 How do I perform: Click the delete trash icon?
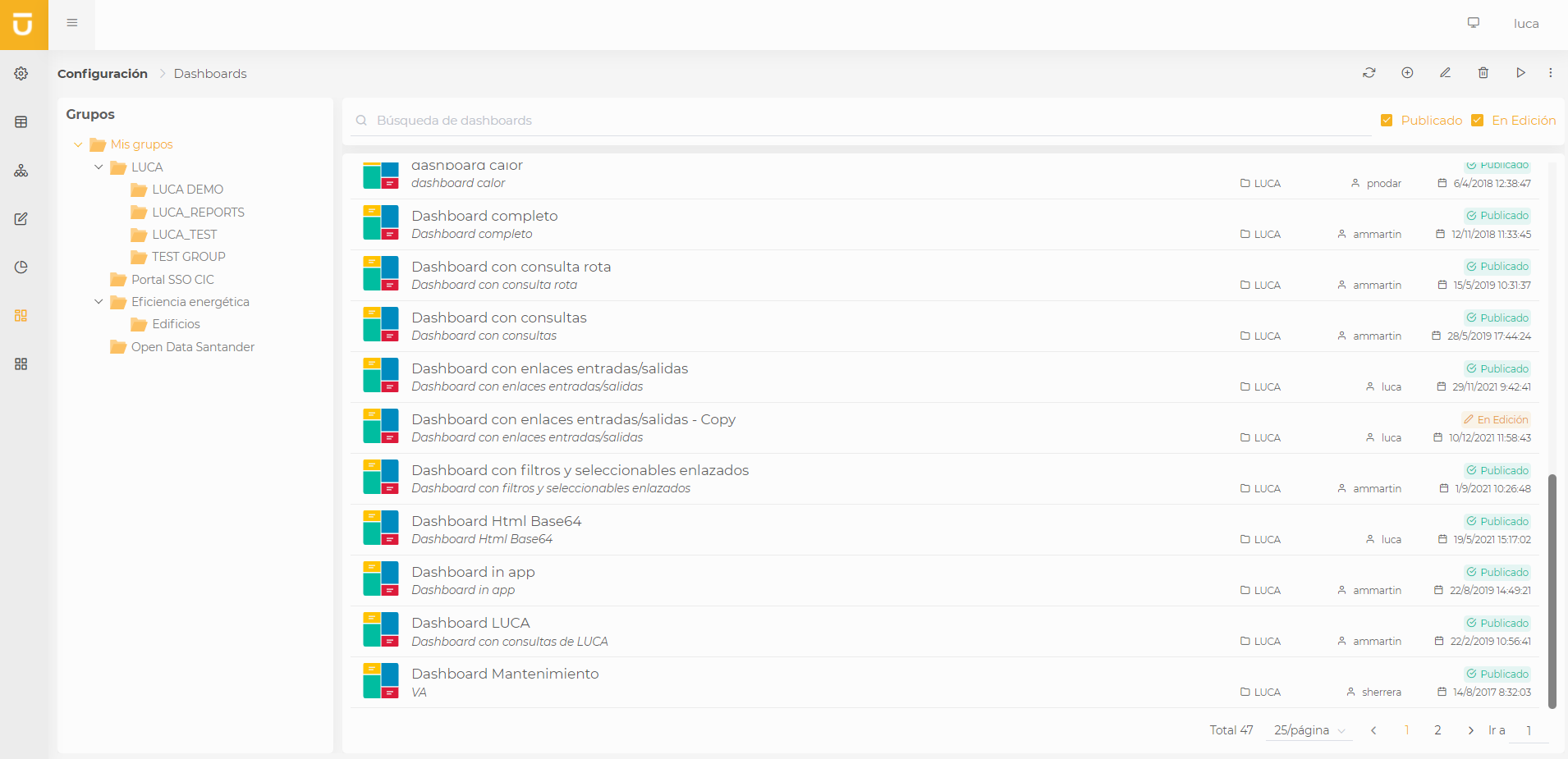point(1483,73)
